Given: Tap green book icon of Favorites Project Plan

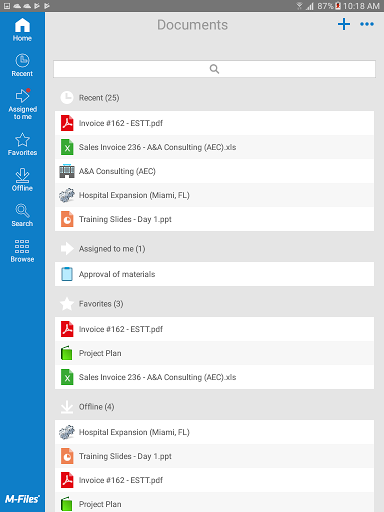Looking at the screenshot, I should tap(67, 353).
